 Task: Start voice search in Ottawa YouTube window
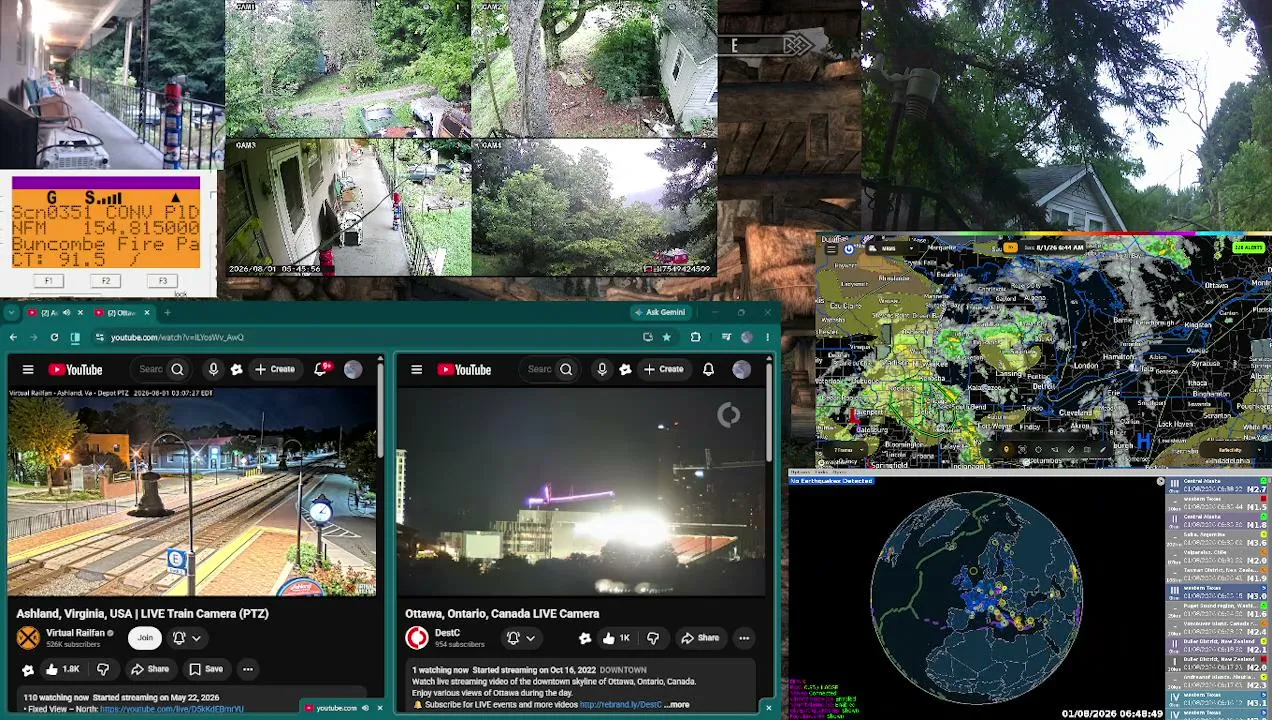click(602, 370)
